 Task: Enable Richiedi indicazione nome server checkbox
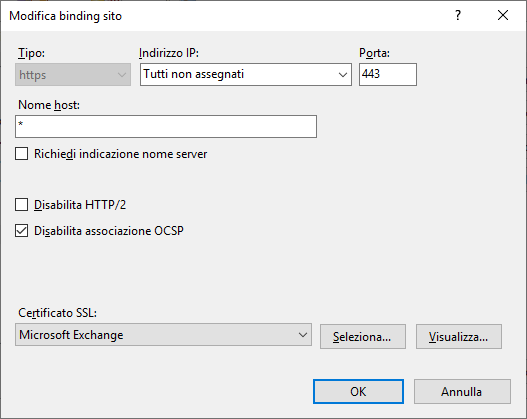(x=22, y=154)
